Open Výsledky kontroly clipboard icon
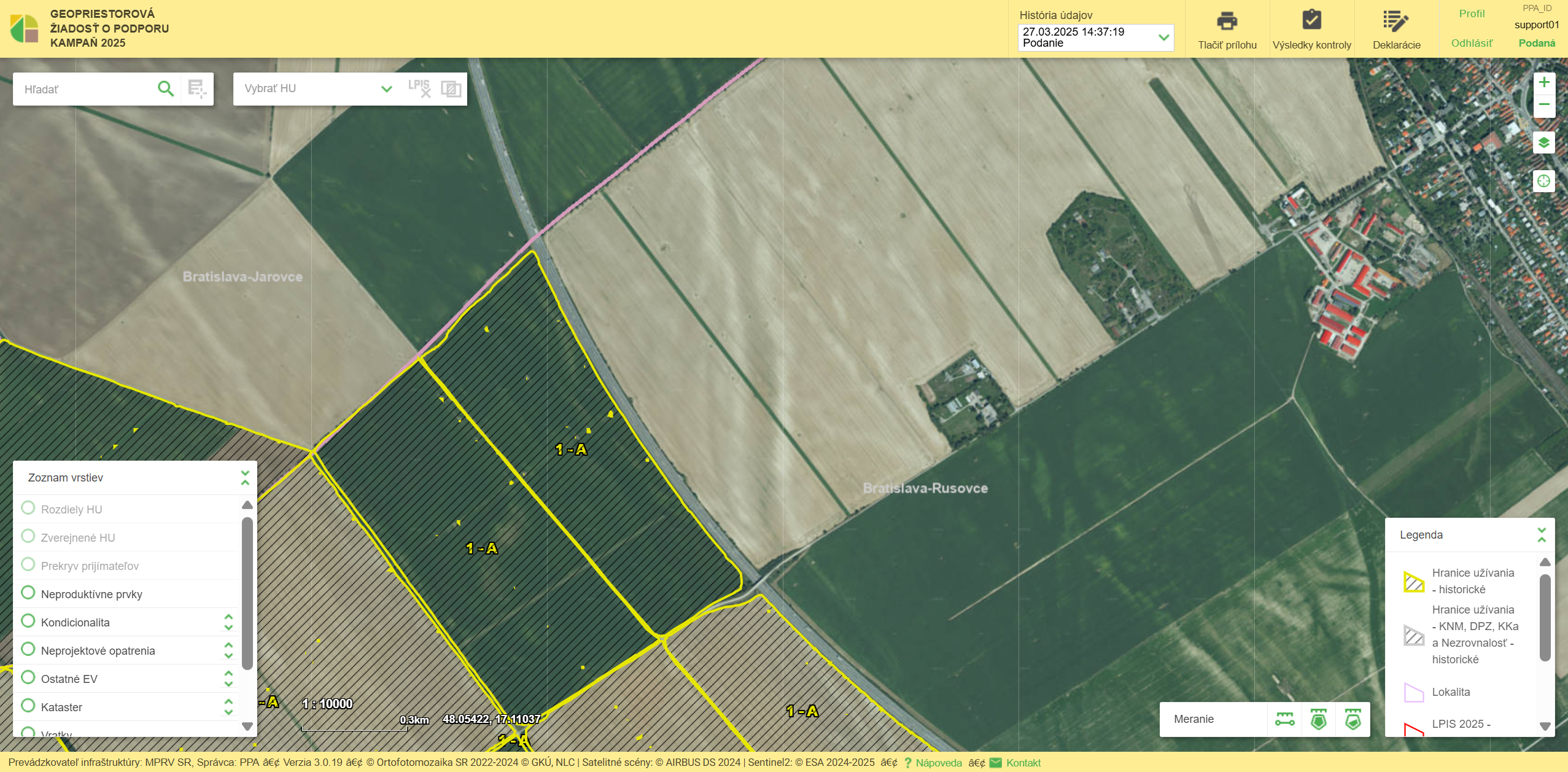 tap(1311, 20)
